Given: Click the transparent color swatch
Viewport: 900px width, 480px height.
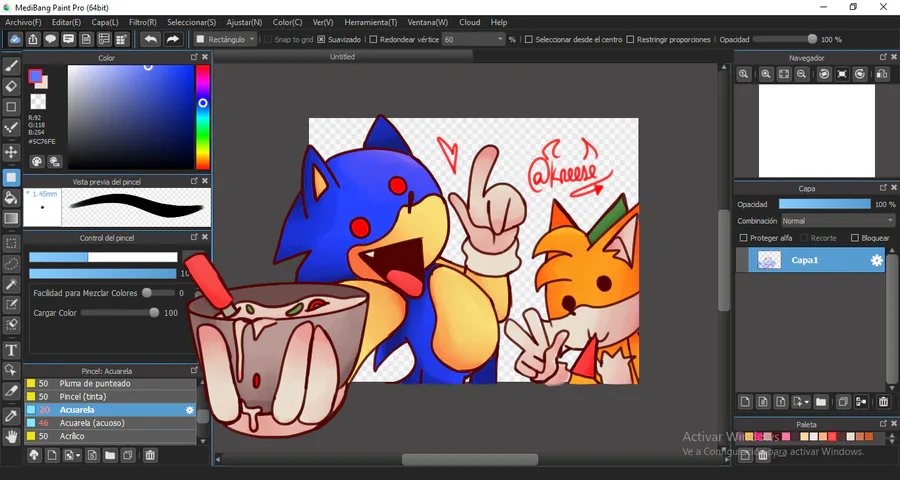Looking at the screenshot, I should (38, 102).
